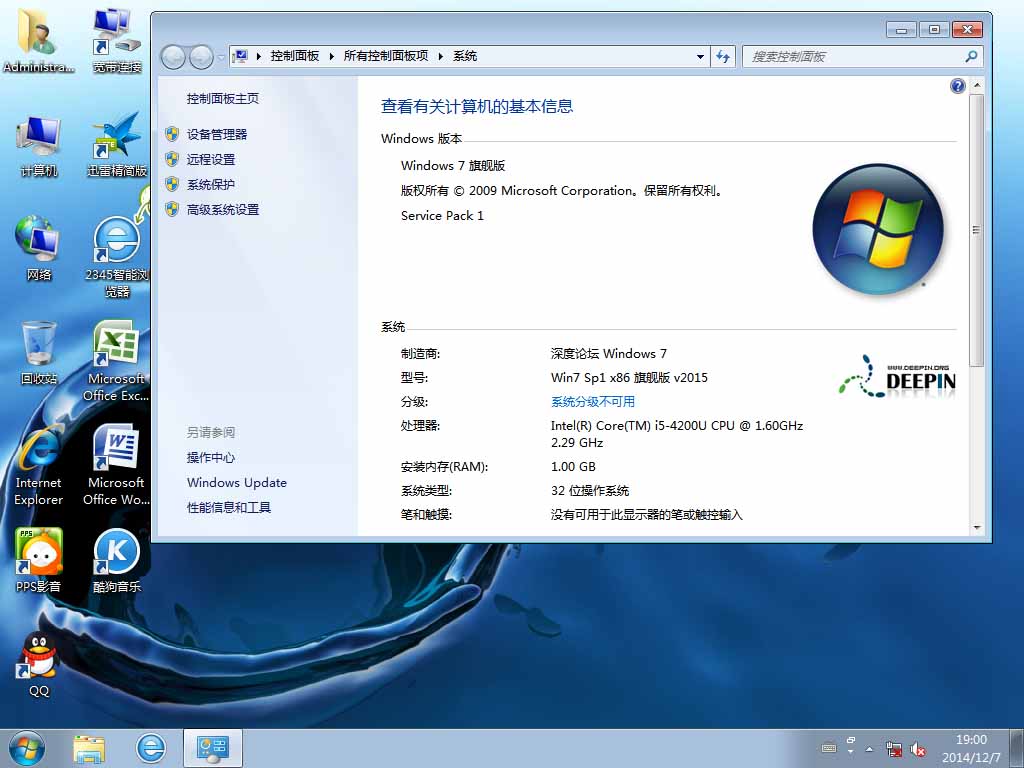Viewport: 1024px width, 768px height.
Task: Open 远程设置 link
Action: coord(211,159)
